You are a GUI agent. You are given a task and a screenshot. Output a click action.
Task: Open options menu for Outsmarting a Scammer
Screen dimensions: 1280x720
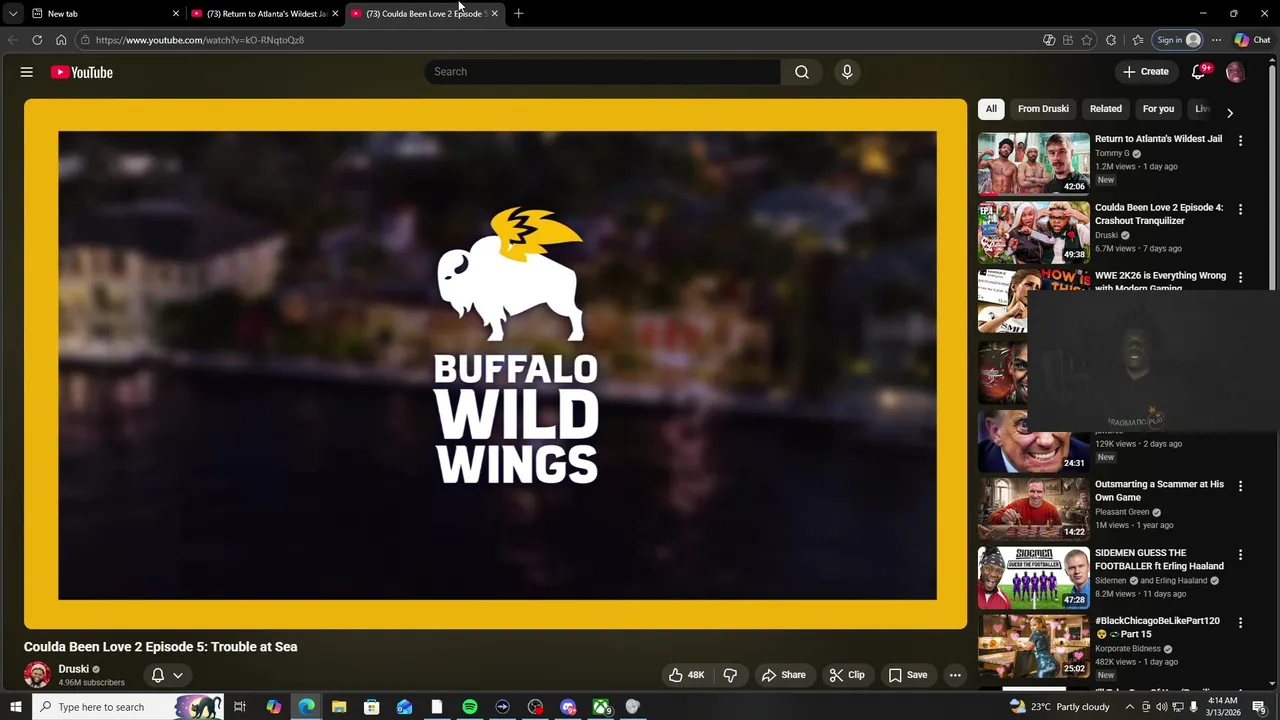(x=1240, y=486)
